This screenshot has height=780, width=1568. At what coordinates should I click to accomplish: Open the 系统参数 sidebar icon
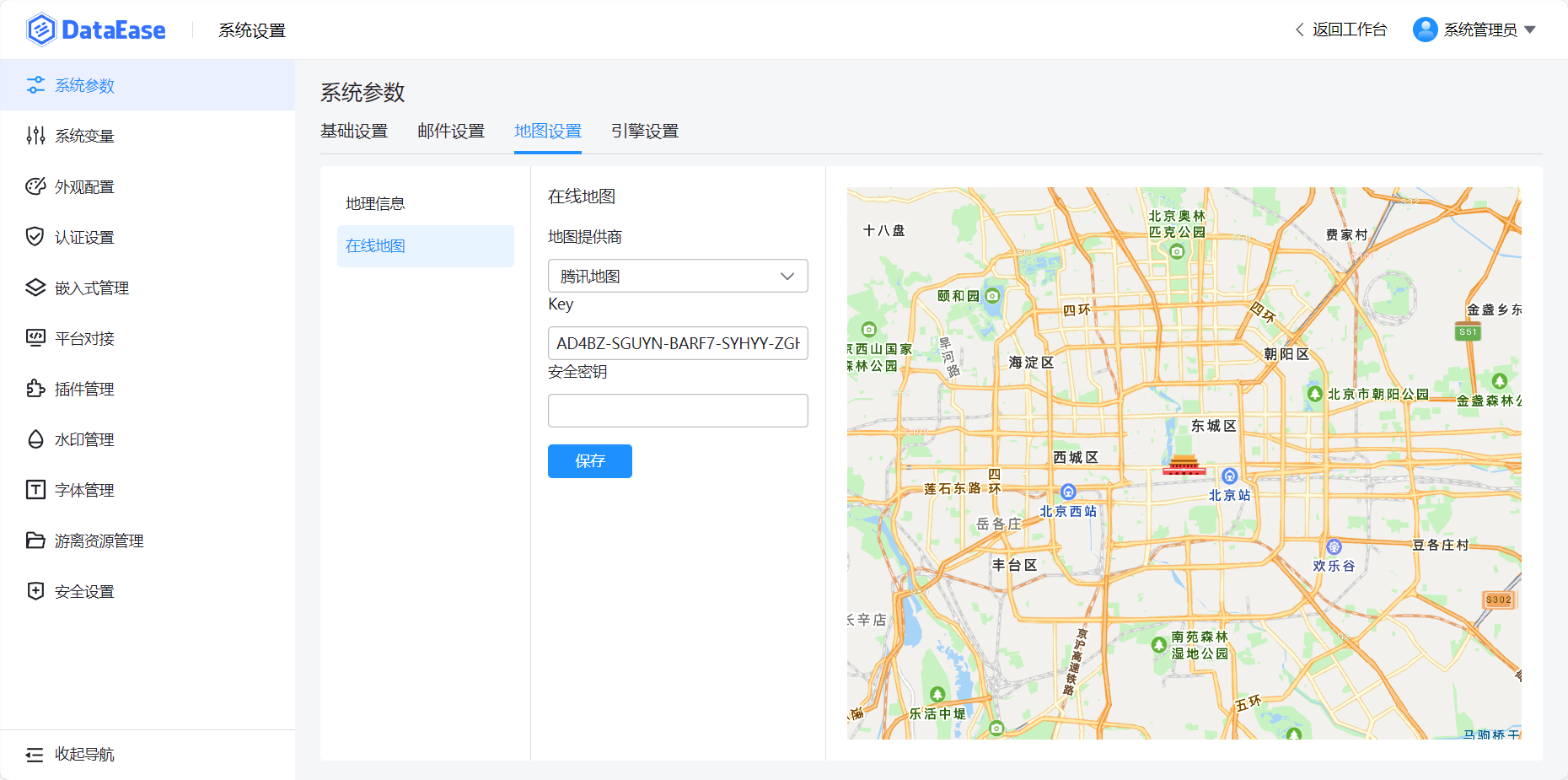[x=35, y=85]
